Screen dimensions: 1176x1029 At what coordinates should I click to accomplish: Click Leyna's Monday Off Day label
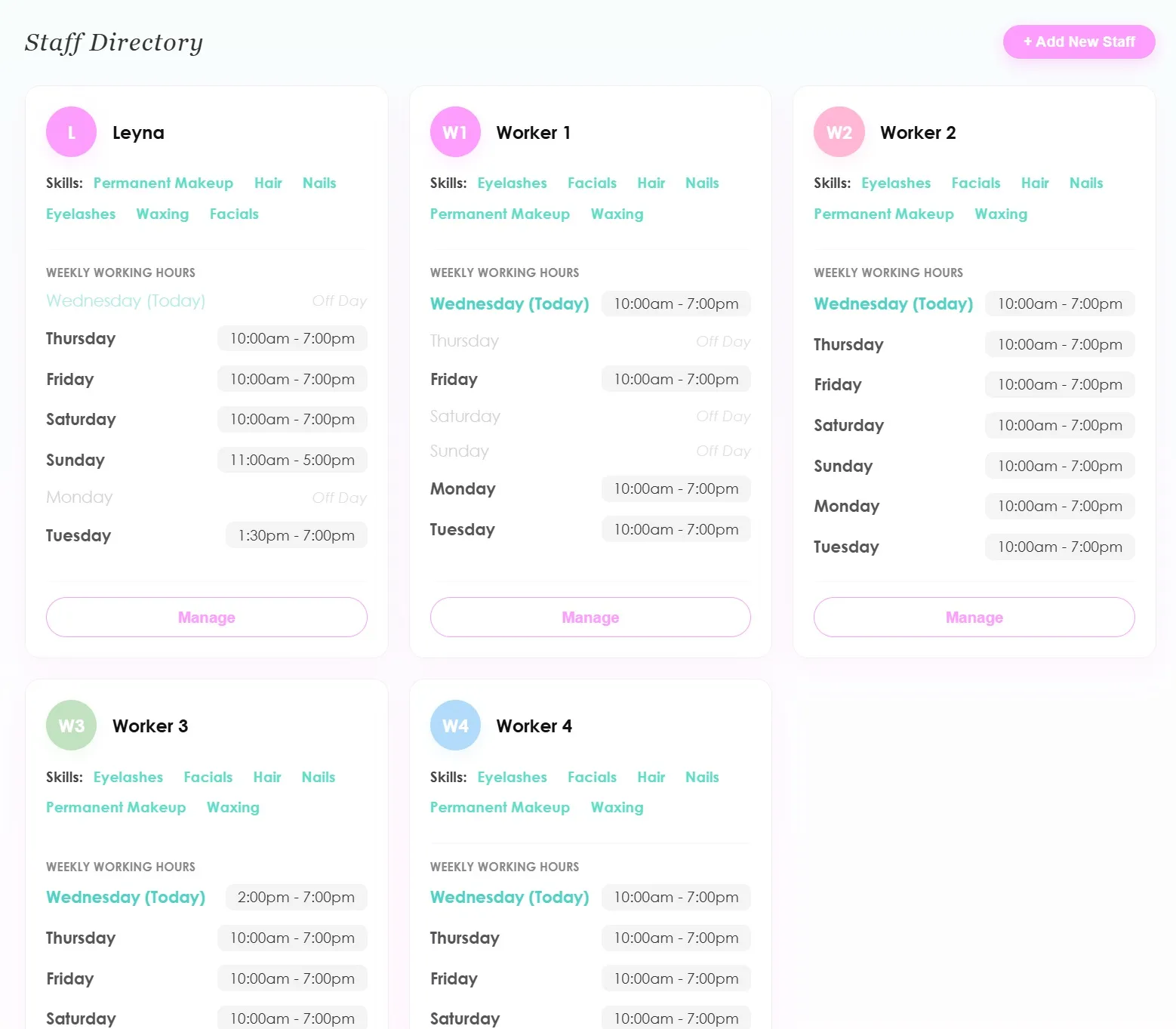tap(340, 498)
